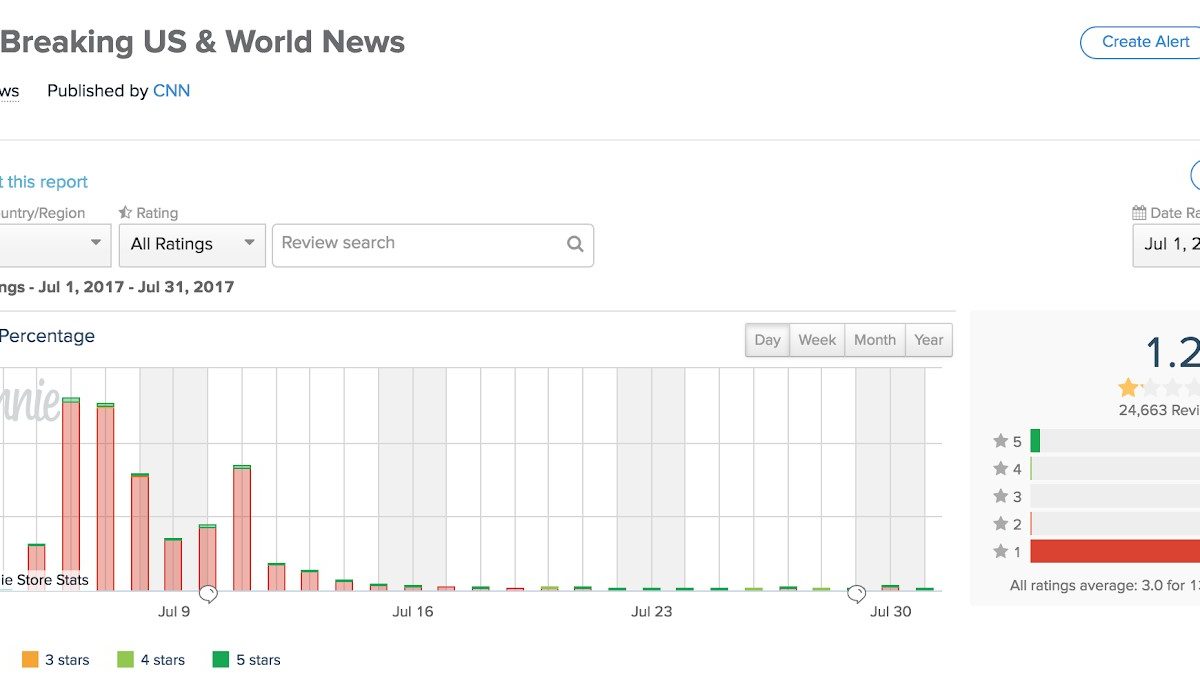Open the Date Range field
The image size is (1200, 698).
(1166, 245)
